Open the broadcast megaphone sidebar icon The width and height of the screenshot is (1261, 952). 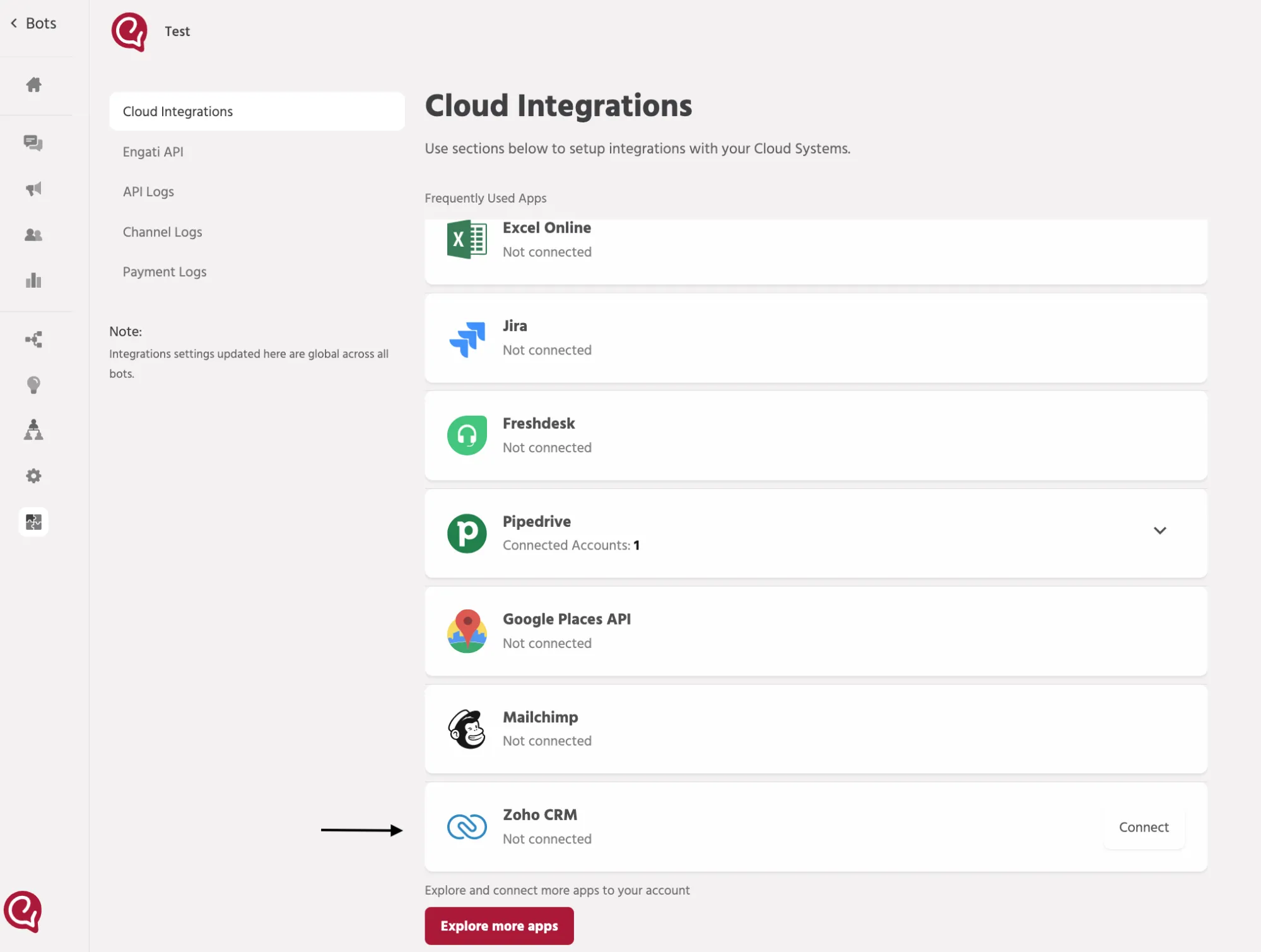33,189
